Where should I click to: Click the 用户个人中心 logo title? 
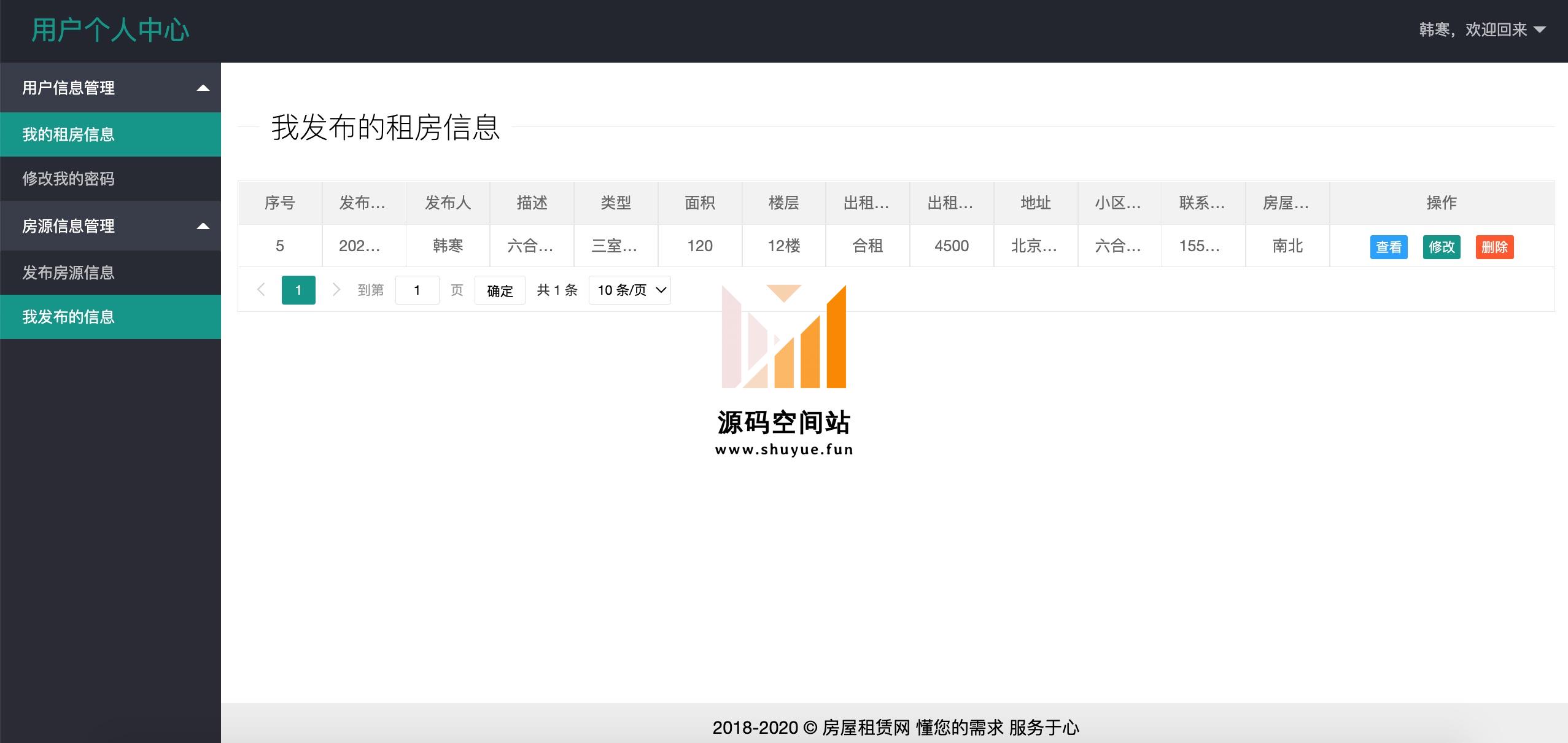(111, 30)
